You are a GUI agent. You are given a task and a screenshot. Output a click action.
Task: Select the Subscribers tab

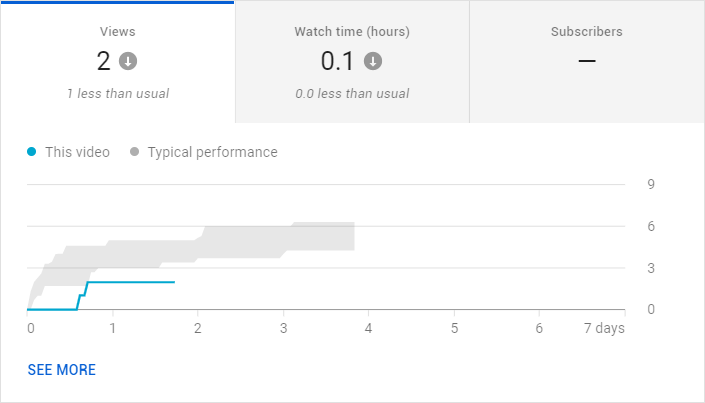tap(587, 62)
